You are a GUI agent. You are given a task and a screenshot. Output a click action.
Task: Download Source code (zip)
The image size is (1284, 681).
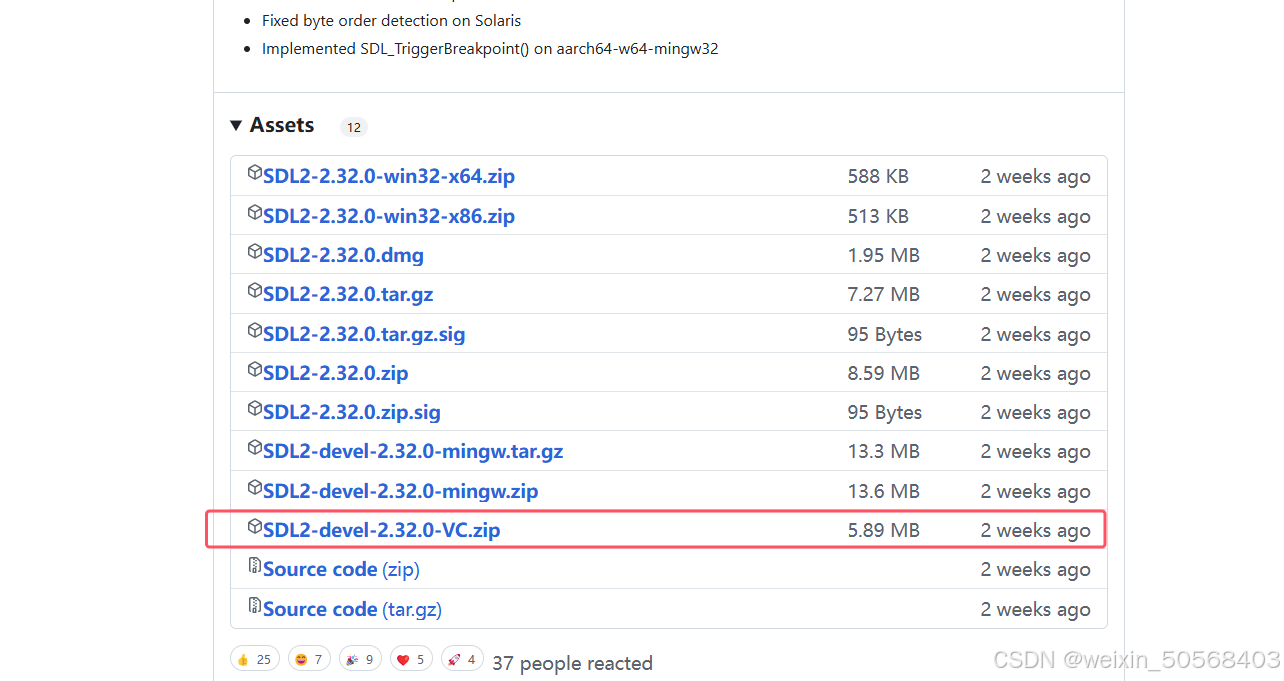click(x=341, y=569)
